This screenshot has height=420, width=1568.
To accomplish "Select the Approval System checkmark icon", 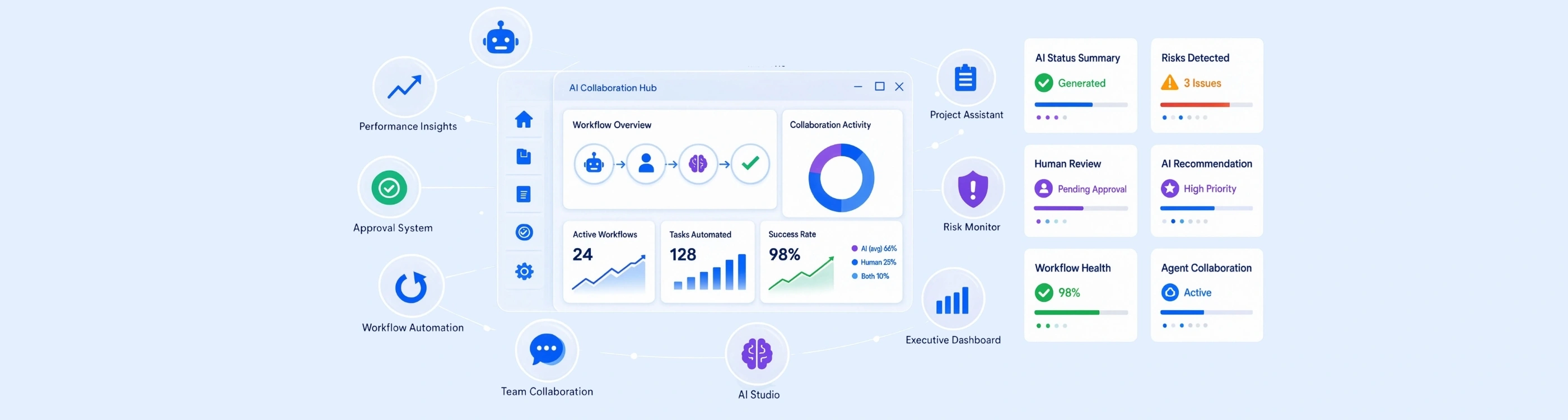I will click(x=390, y=188).
